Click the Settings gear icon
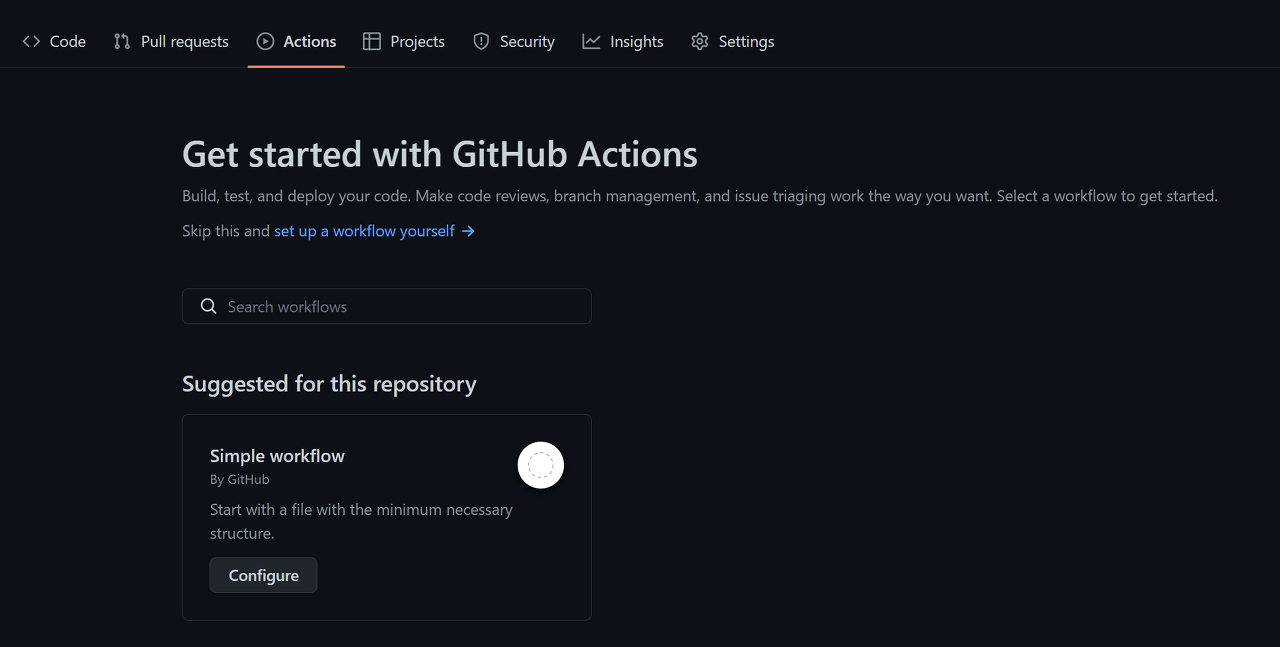 tap(700, 41)
